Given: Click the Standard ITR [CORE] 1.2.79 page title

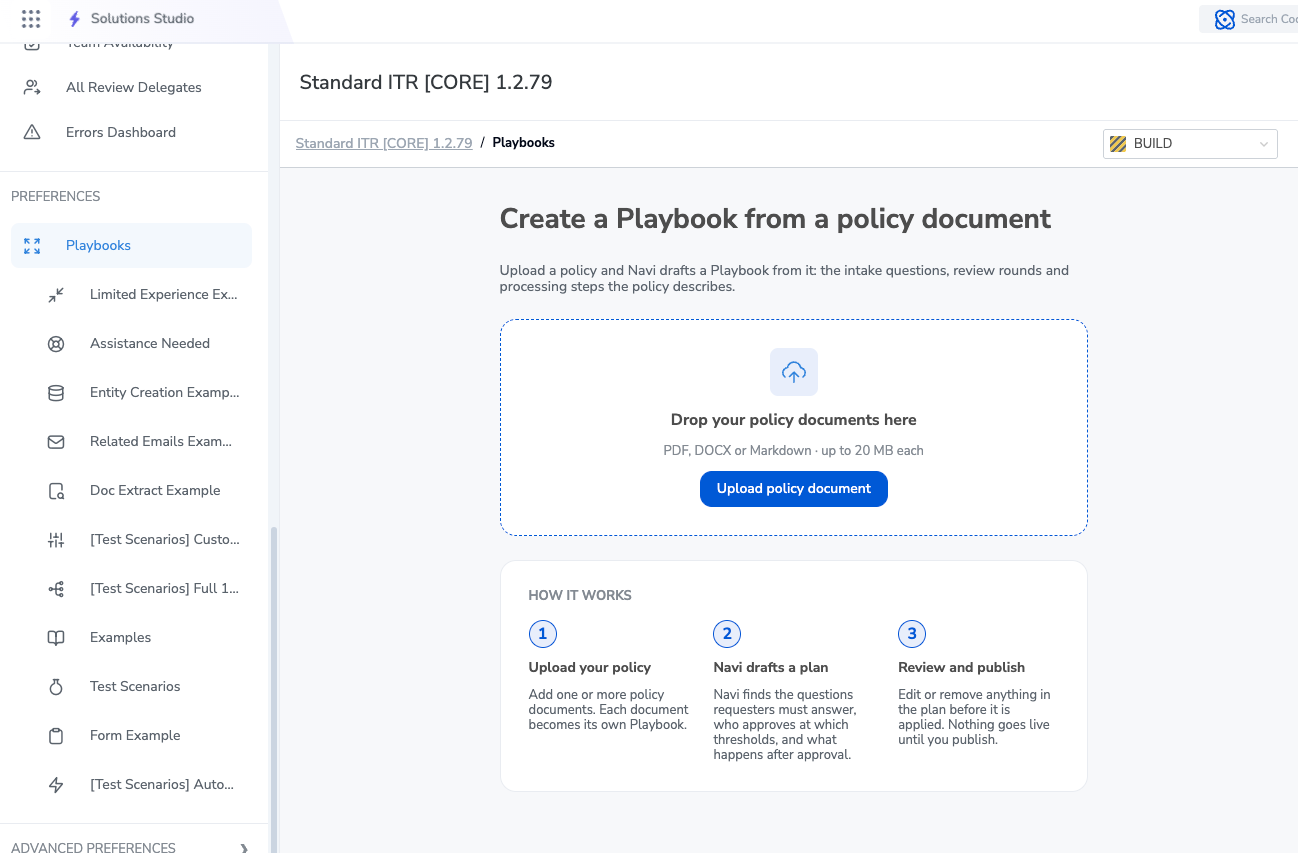Looking at the screenshot, I should (x=426, y=82).
